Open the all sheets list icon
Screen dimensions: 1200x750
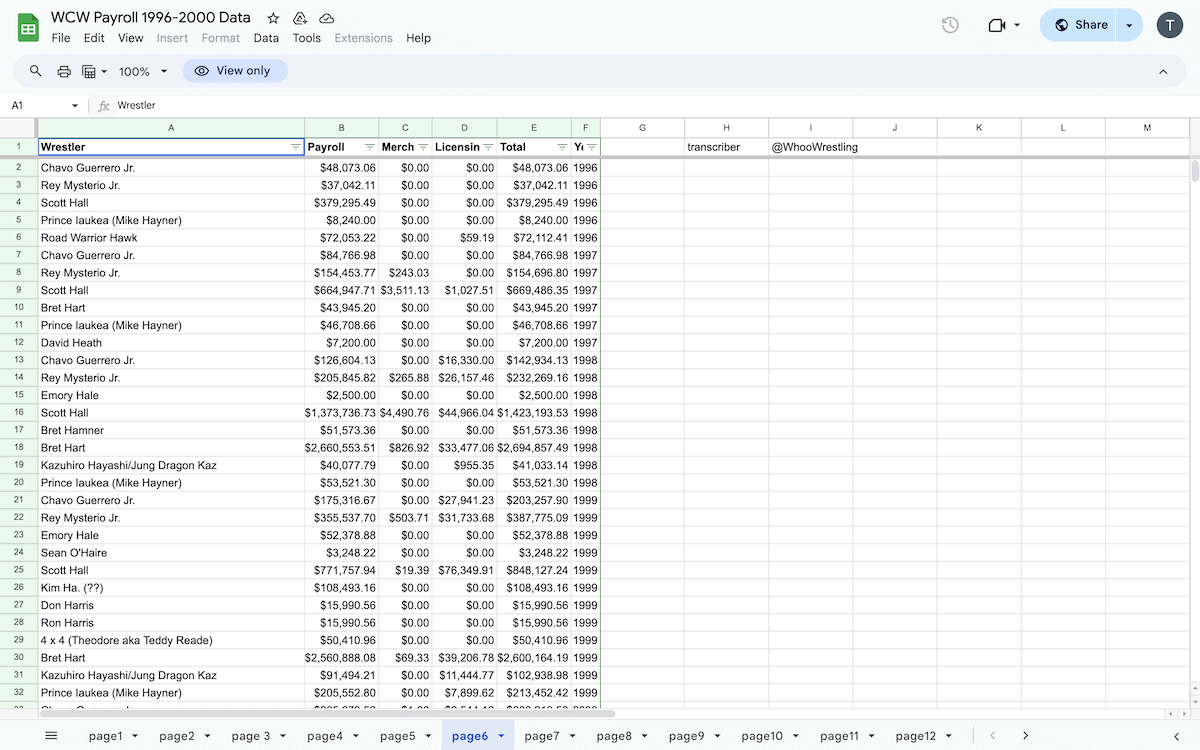(51, 736)
